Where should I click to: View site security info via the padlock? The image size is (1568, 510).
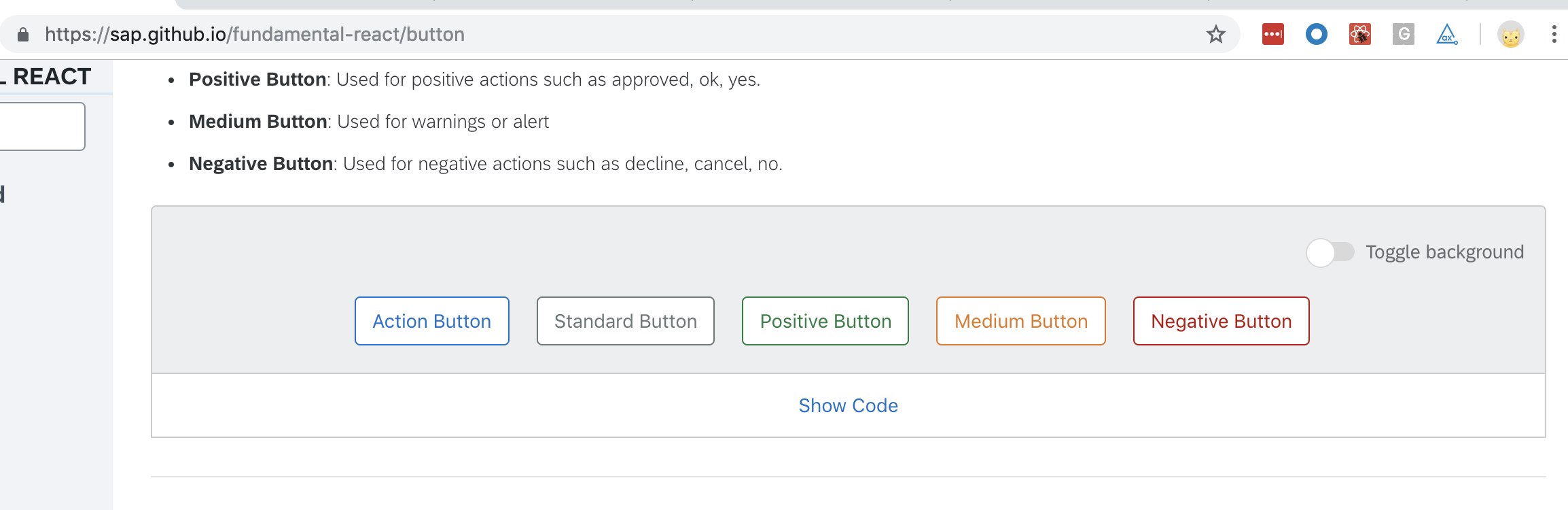[22, 34]
